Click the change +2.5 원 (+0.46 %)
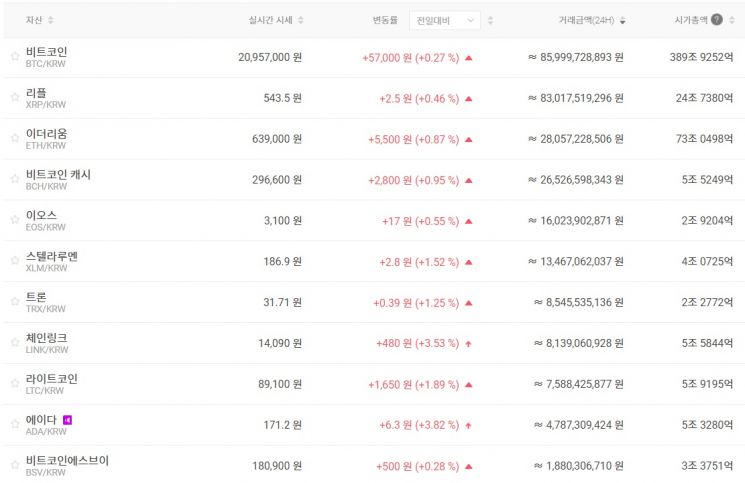 point(419,99)
